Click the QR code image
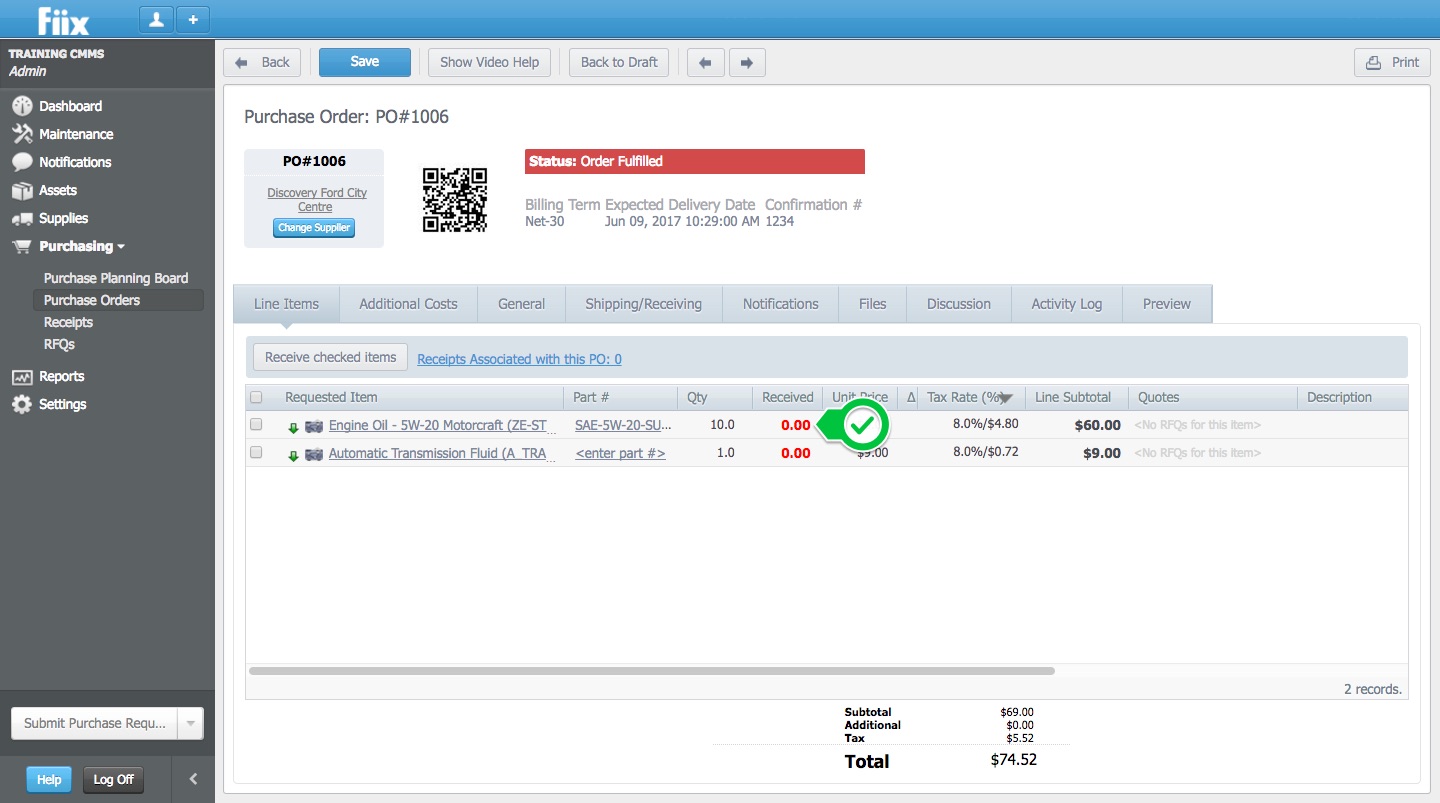The width and height of the screenshot is (1440, 803). coord(455,200)
